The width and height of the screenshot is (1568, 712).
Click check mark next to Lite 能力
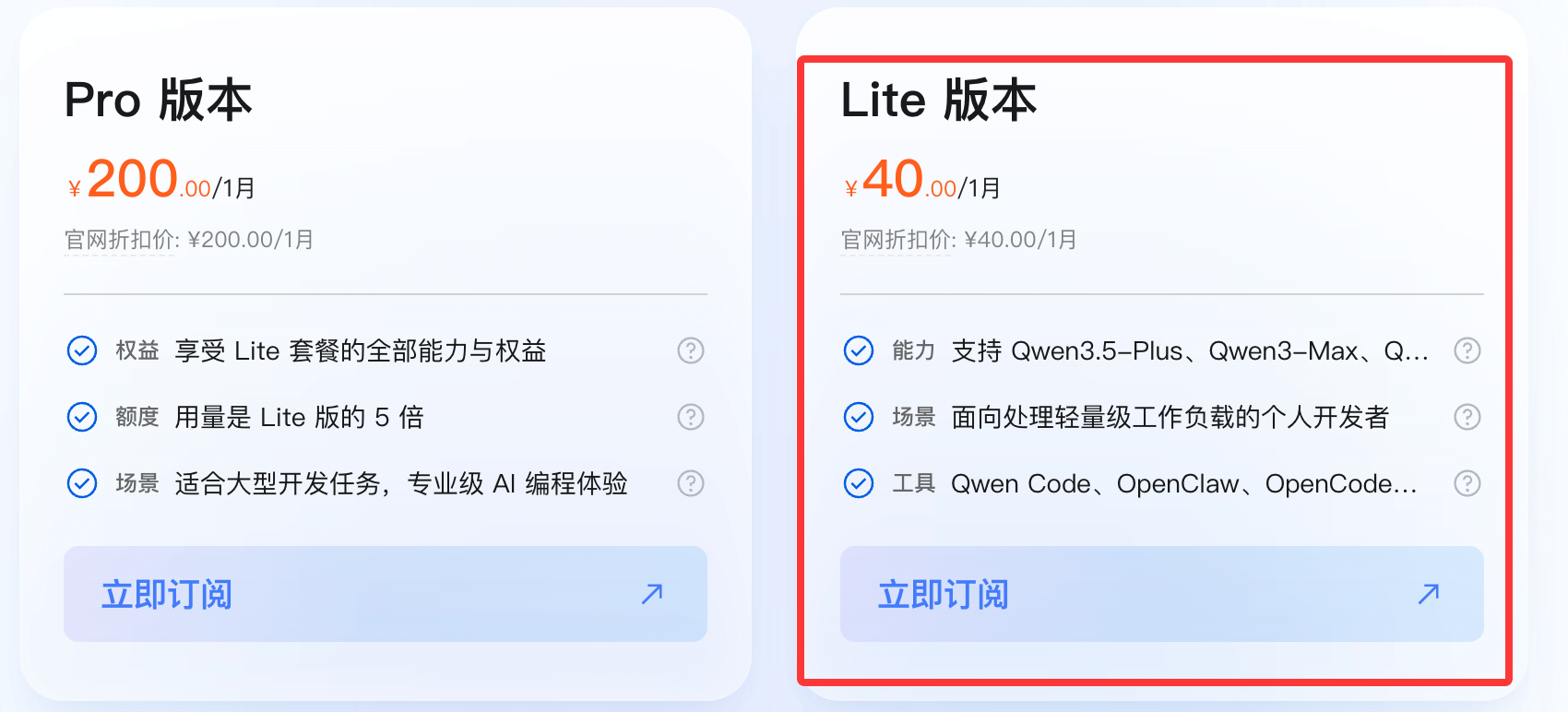(859, 350)
